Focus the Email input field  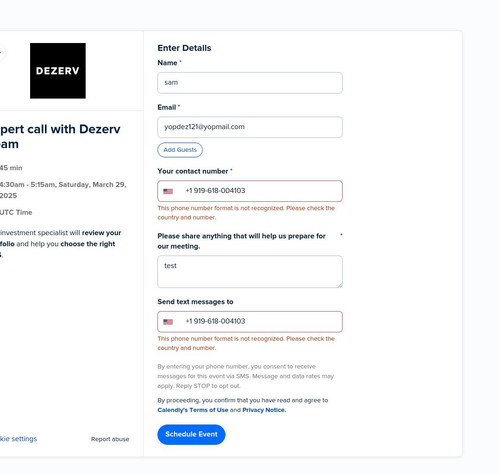[250, 127]
